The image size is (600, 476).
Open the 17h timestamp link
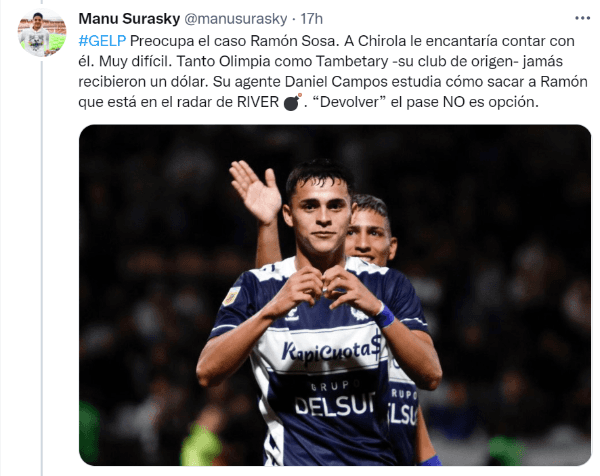[311, 19]
